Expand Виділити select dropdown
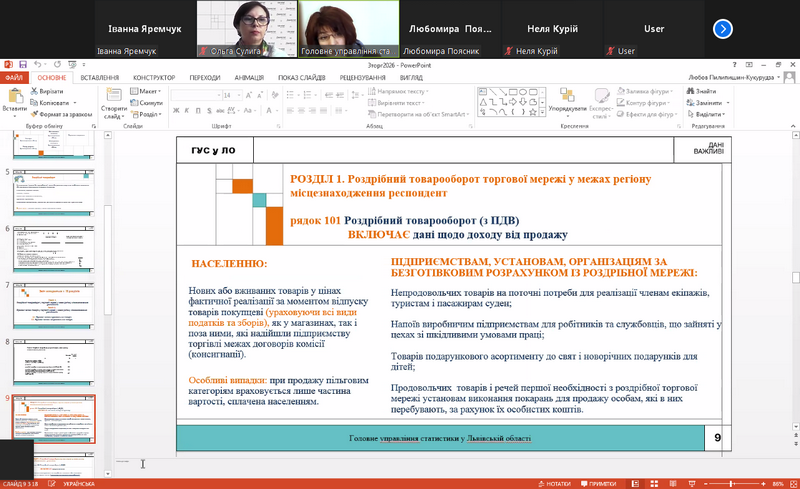This screenshot has width=800, height=489. (706, 114)
